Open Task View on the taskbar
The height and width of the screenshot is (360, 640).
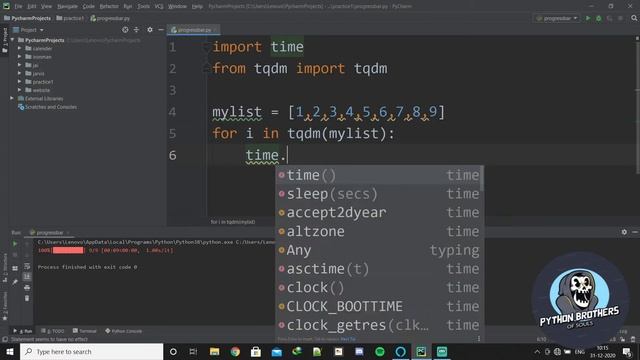[193, 351]
